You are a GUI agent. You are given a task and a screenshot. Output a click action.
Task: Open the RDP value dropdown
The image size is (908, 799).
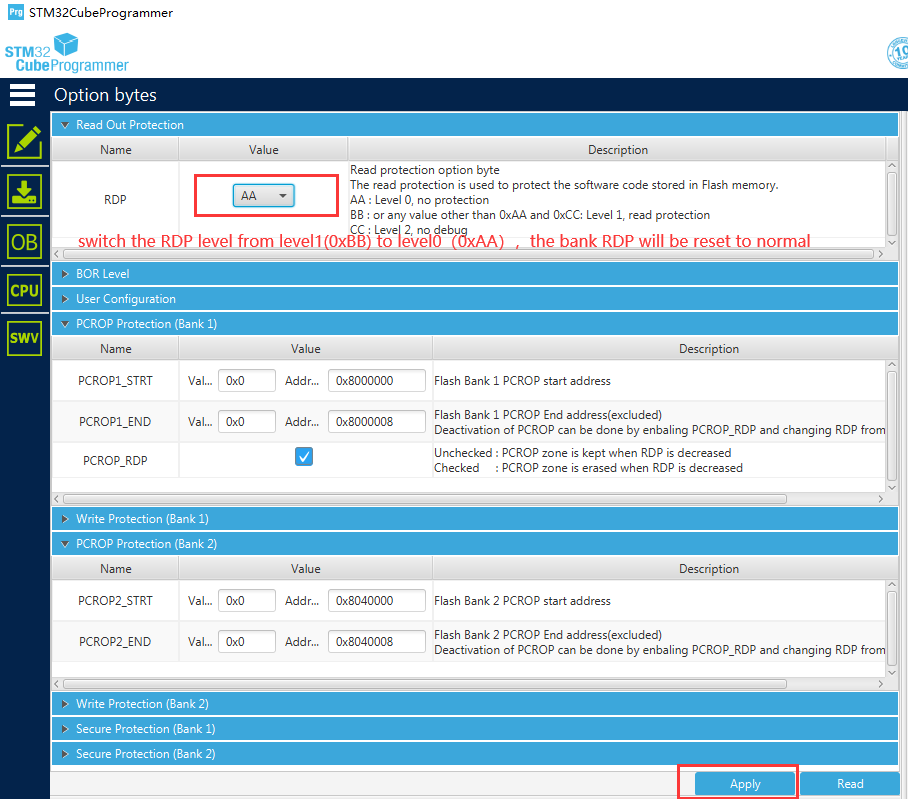pyautogui.click(x=263, y=196)
